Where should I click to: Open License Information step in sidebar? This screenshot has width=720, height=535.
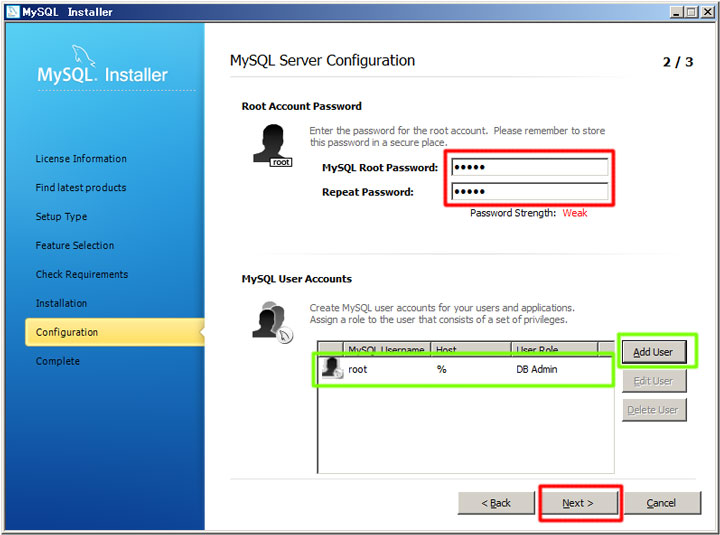[81, 159]
